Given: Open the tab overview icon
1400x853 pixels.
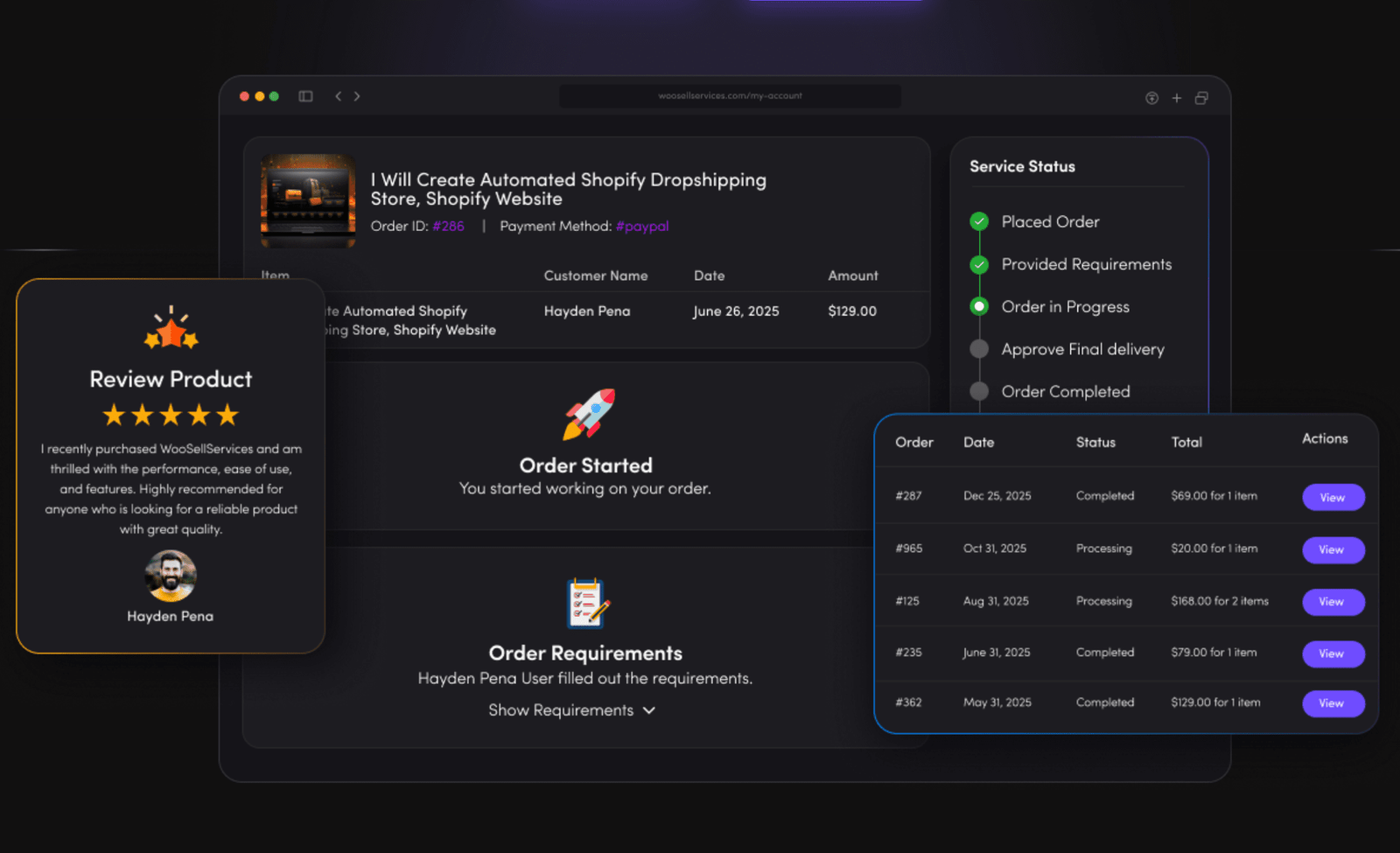Looking at the screenshot, I should coord(1201,98).
